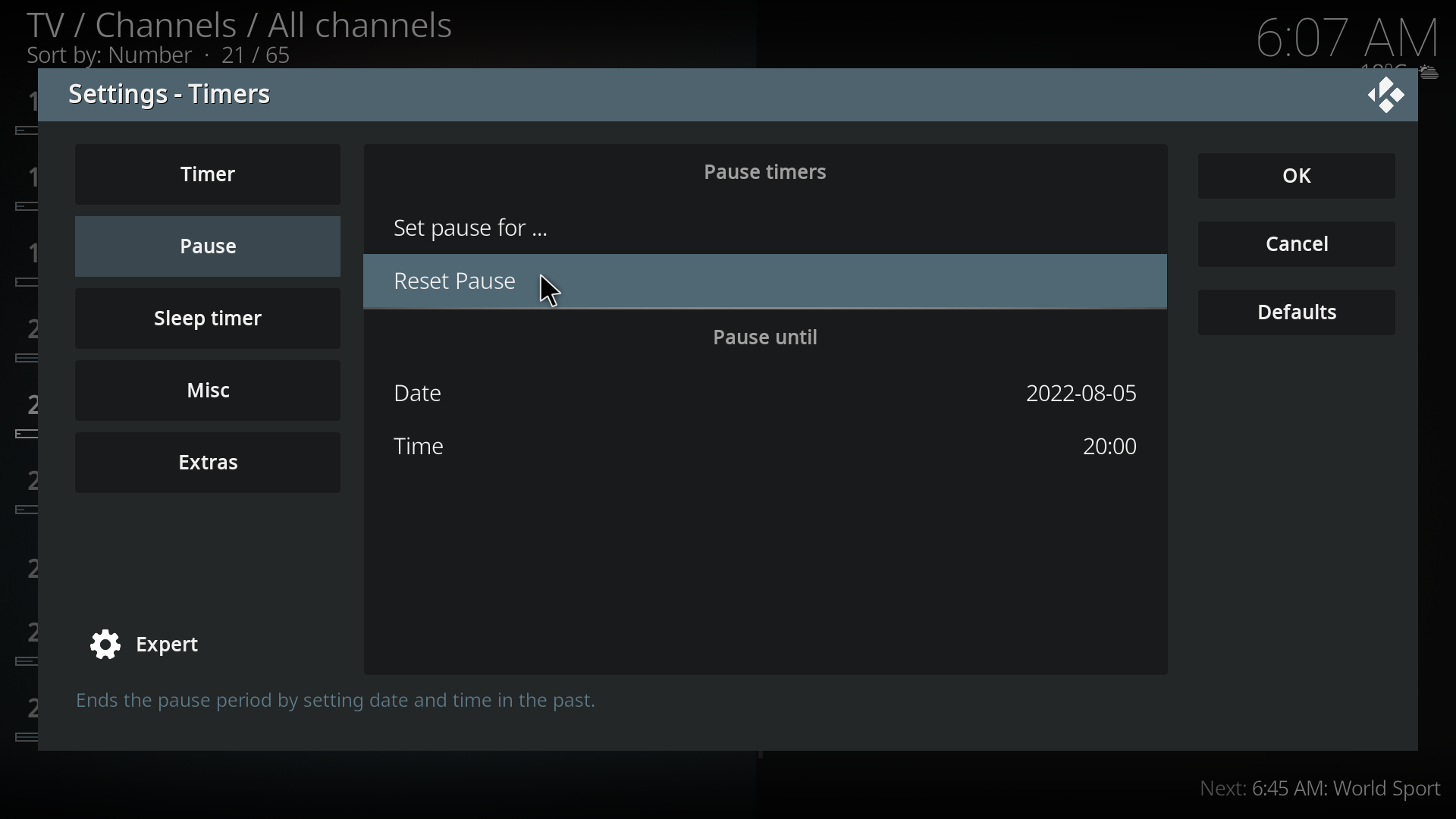Click the 'TV / Channels / All channels' breadcrumb
This screenshot has width=1456, height=819.
pos(240,25)
